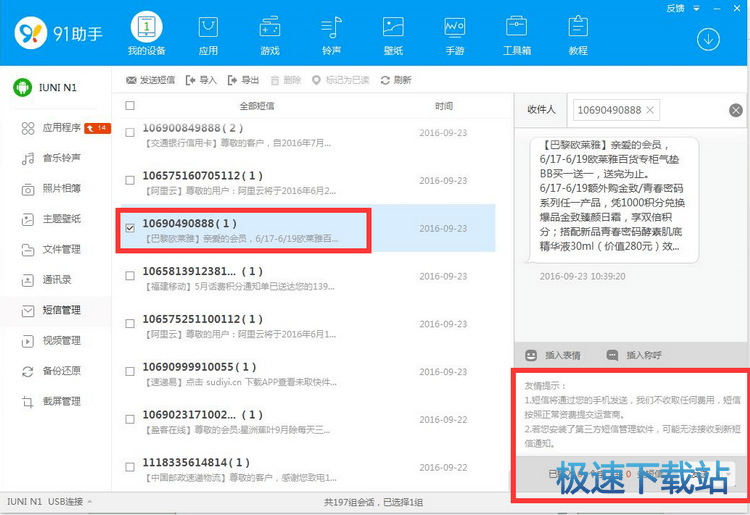Screen dimensions: 750x515
Task: Open the 应用 apps section
Action: [208, 35]
